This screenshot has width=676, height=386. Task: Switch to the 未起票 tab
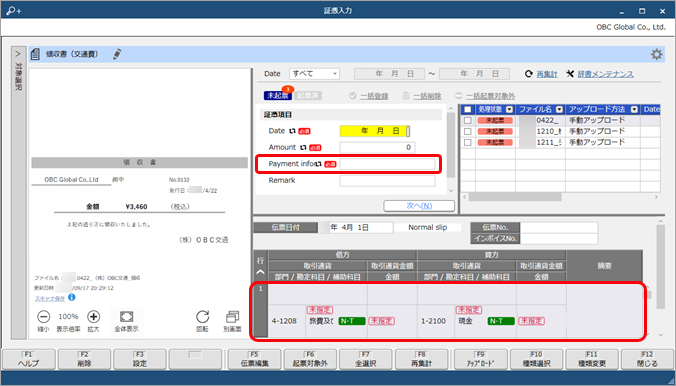[278, 96]
